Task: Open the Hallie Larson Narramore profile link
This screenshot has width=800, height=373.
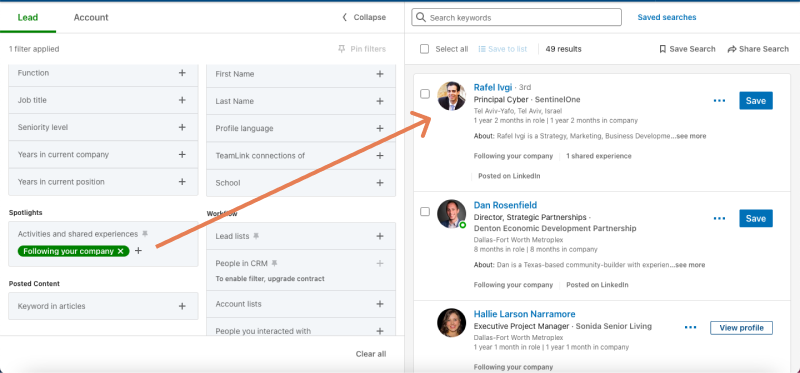Action: click(x=524, y=314)
